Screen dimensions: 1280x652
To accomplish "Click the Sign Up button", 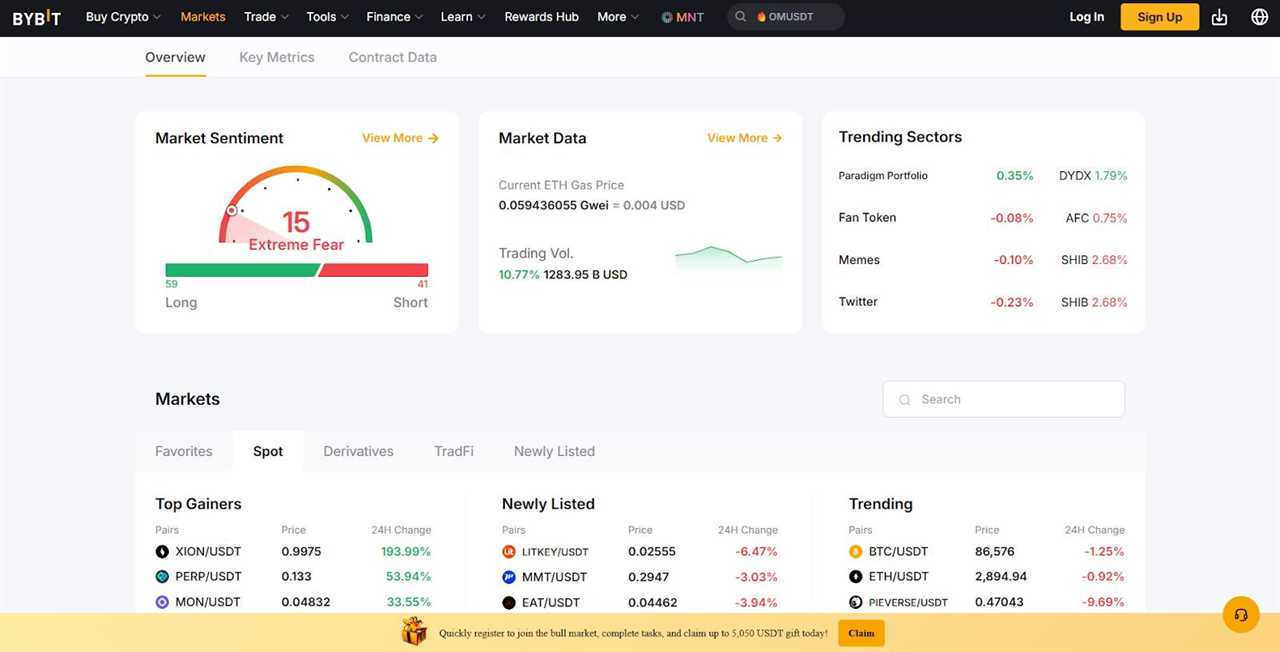I will coord(1159,16).
